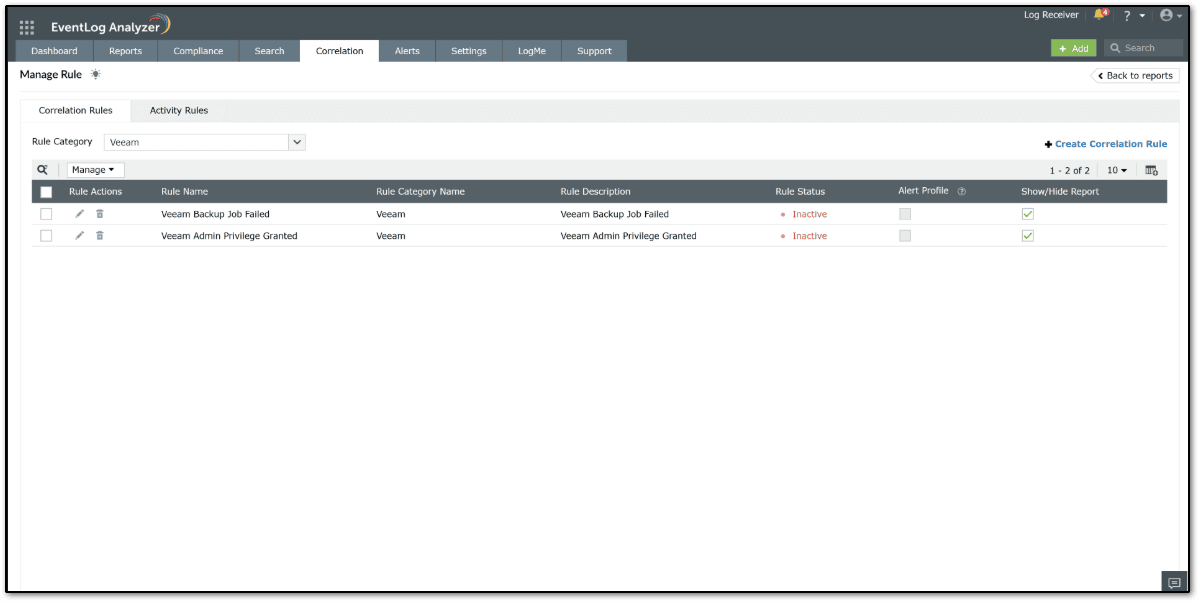Screen dimensions: 1199x602
Task: Select the Veeam Admin Privilege Granted row checkbox
Action: click(x=46, y=236)
